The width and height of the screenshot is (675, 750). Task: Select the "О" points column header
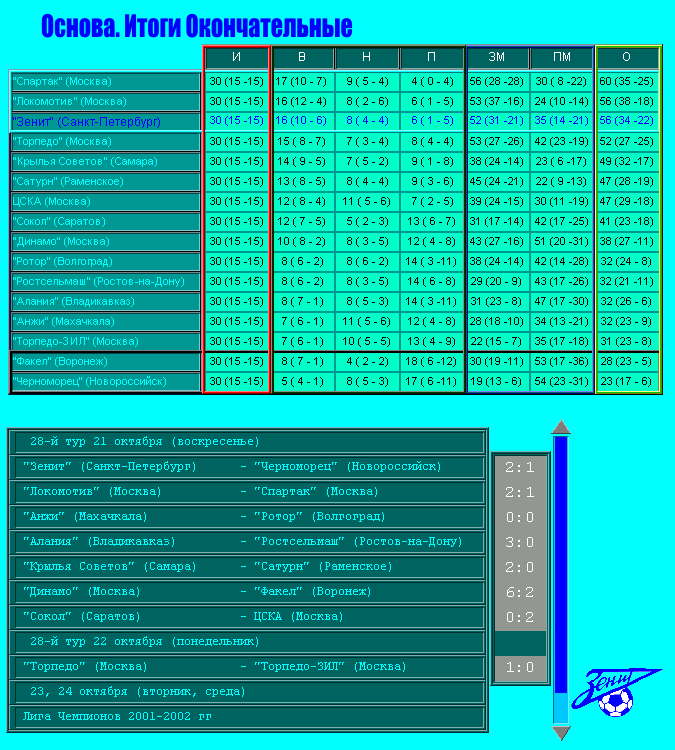point(627,57)
